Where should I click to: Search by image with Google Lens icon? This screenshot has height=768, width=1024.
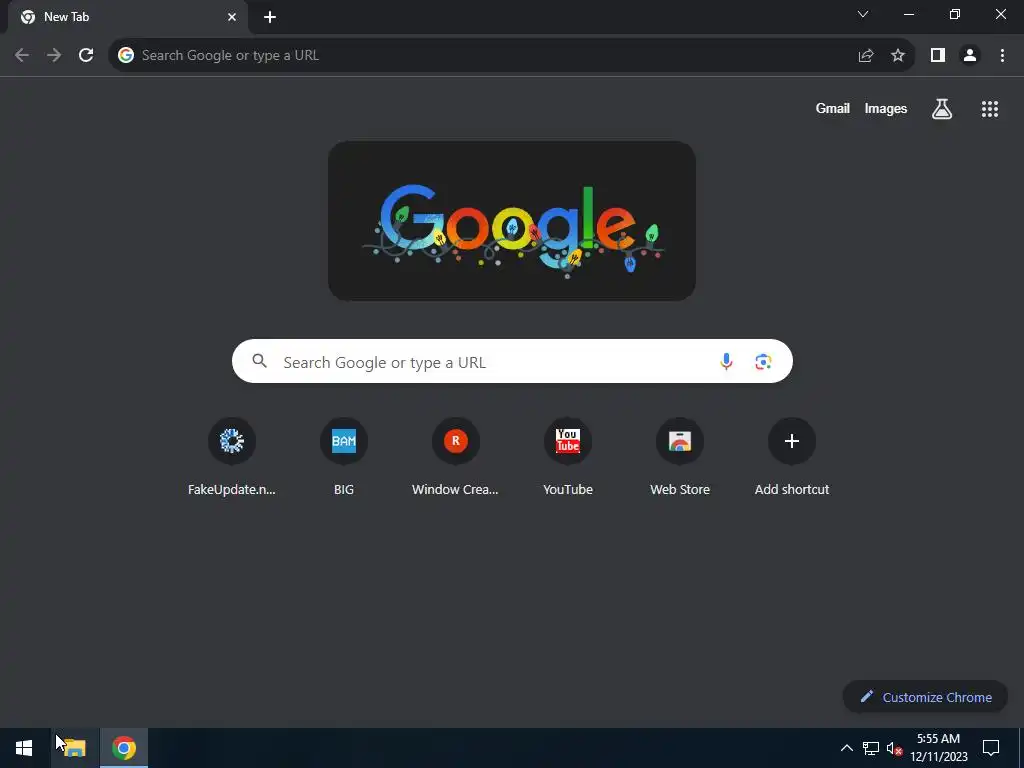[x=763, y=361]
